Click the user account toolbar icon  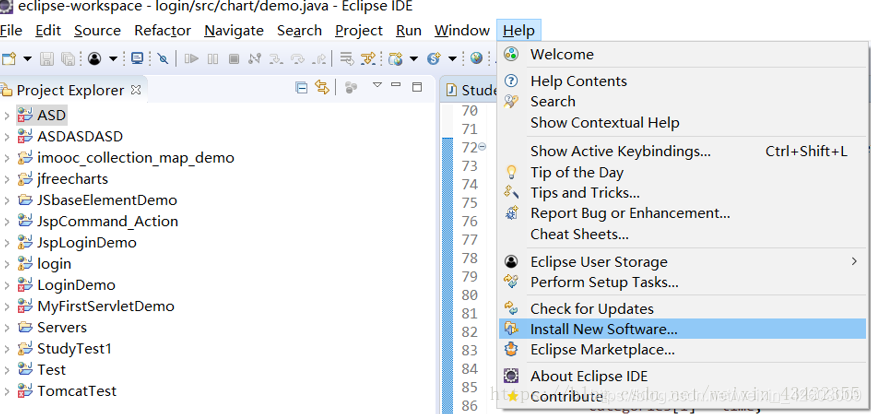pos(94,58)
